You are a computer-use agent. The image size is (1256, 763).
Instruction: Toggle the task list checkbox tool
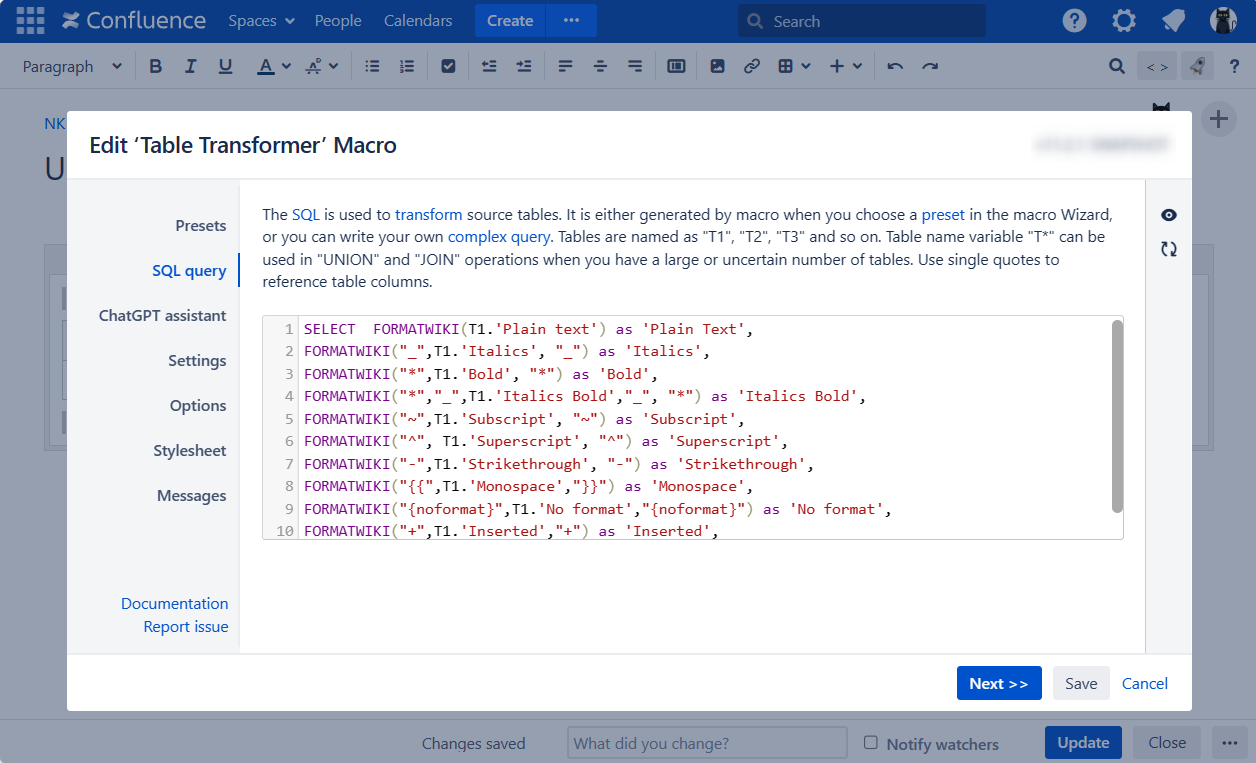coord(448,66)
